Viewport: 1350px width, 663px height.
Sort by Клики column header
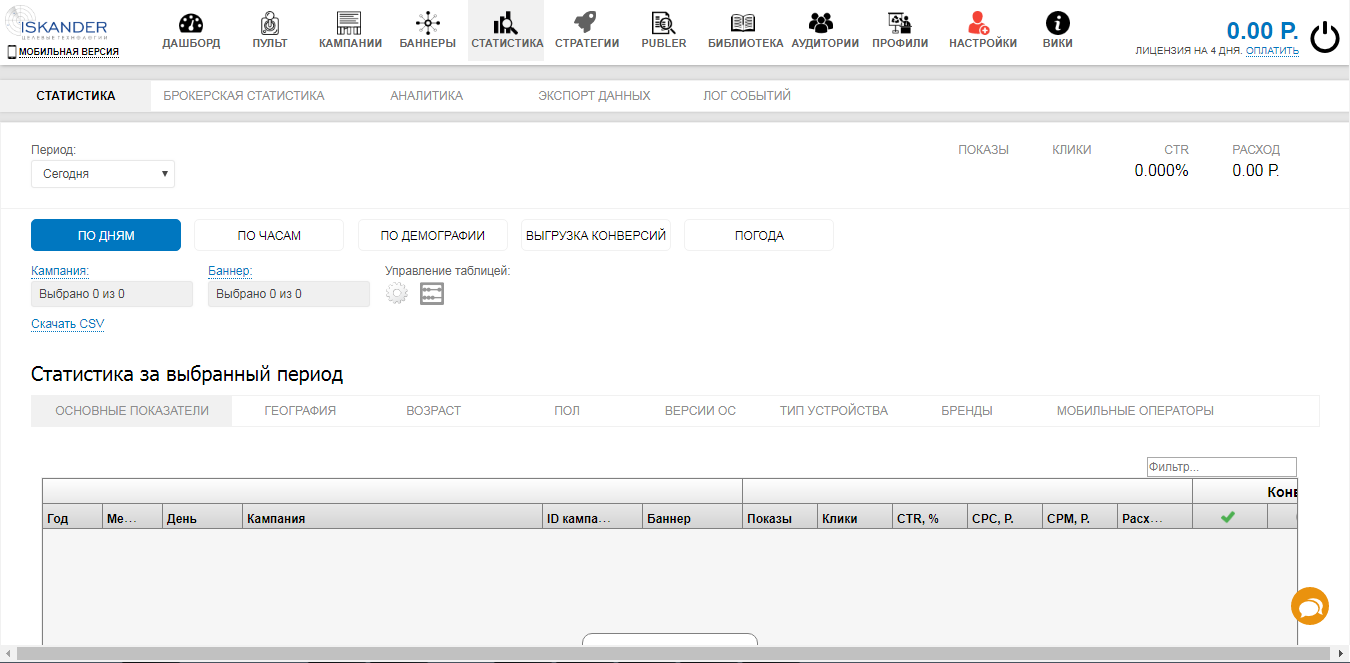pos(855,517)
